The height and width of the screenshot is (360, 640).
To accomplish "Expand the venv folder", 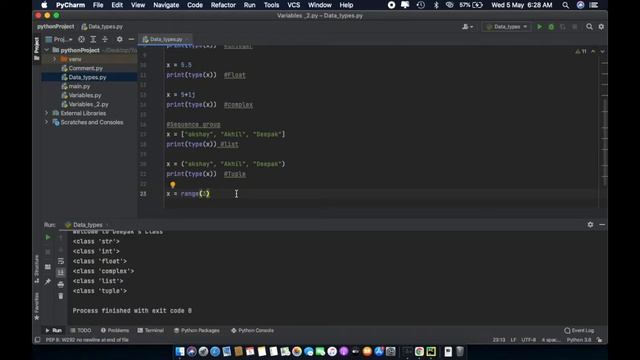I will click(x=55, y=59).
